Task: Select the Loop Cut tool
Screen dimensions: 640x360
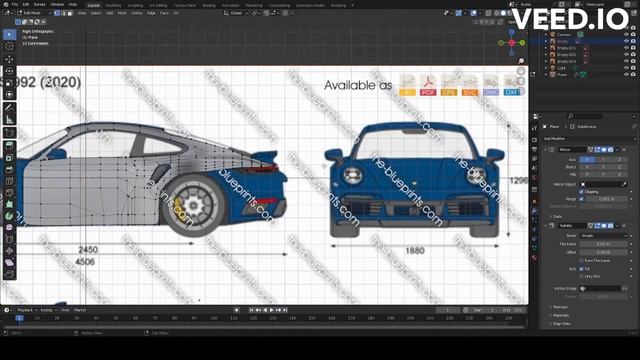Action: coord(9,181)
